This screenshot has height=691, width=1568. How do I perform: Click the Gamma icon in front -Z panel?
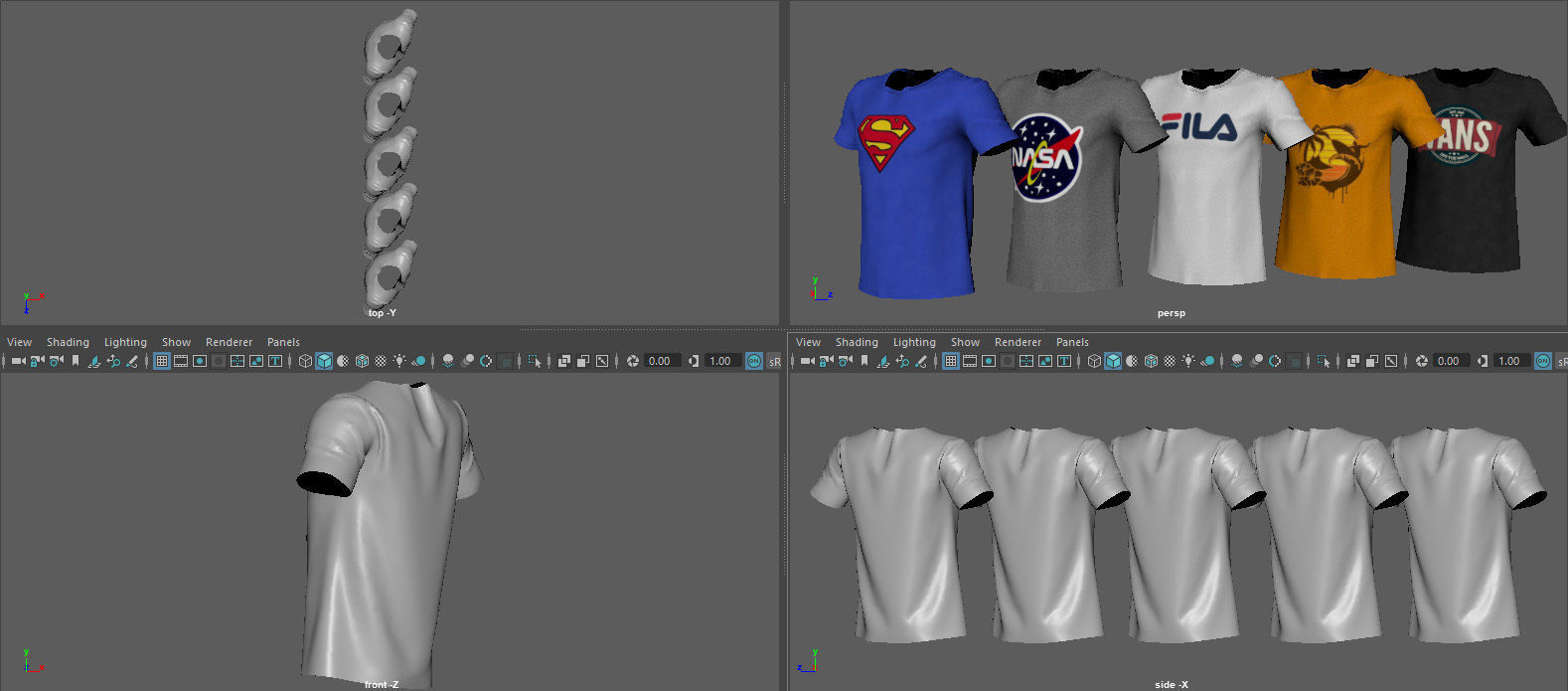coord(693,361)
